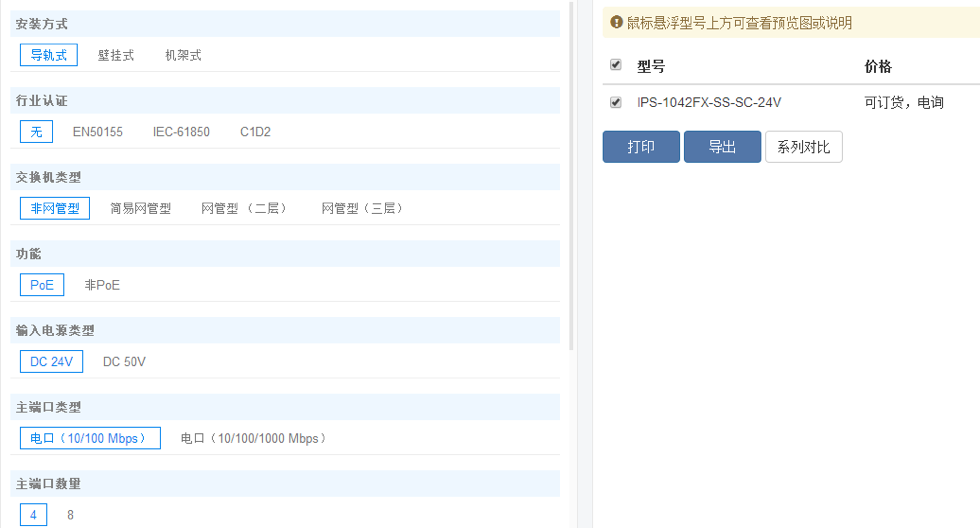This screenshot has height=528, width=980.
Task: Uncheck IPS-1042FX-SS-SC-24V row checkbox
Action: click(x=616, y=102)
